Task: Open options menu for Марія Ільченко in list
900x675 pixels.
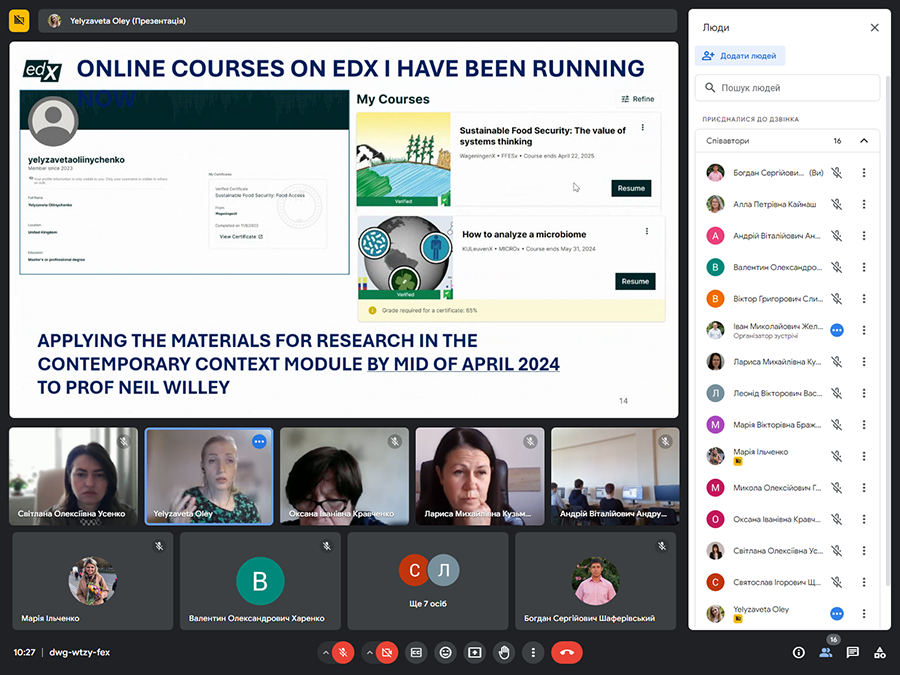Action: coord(864,456)
